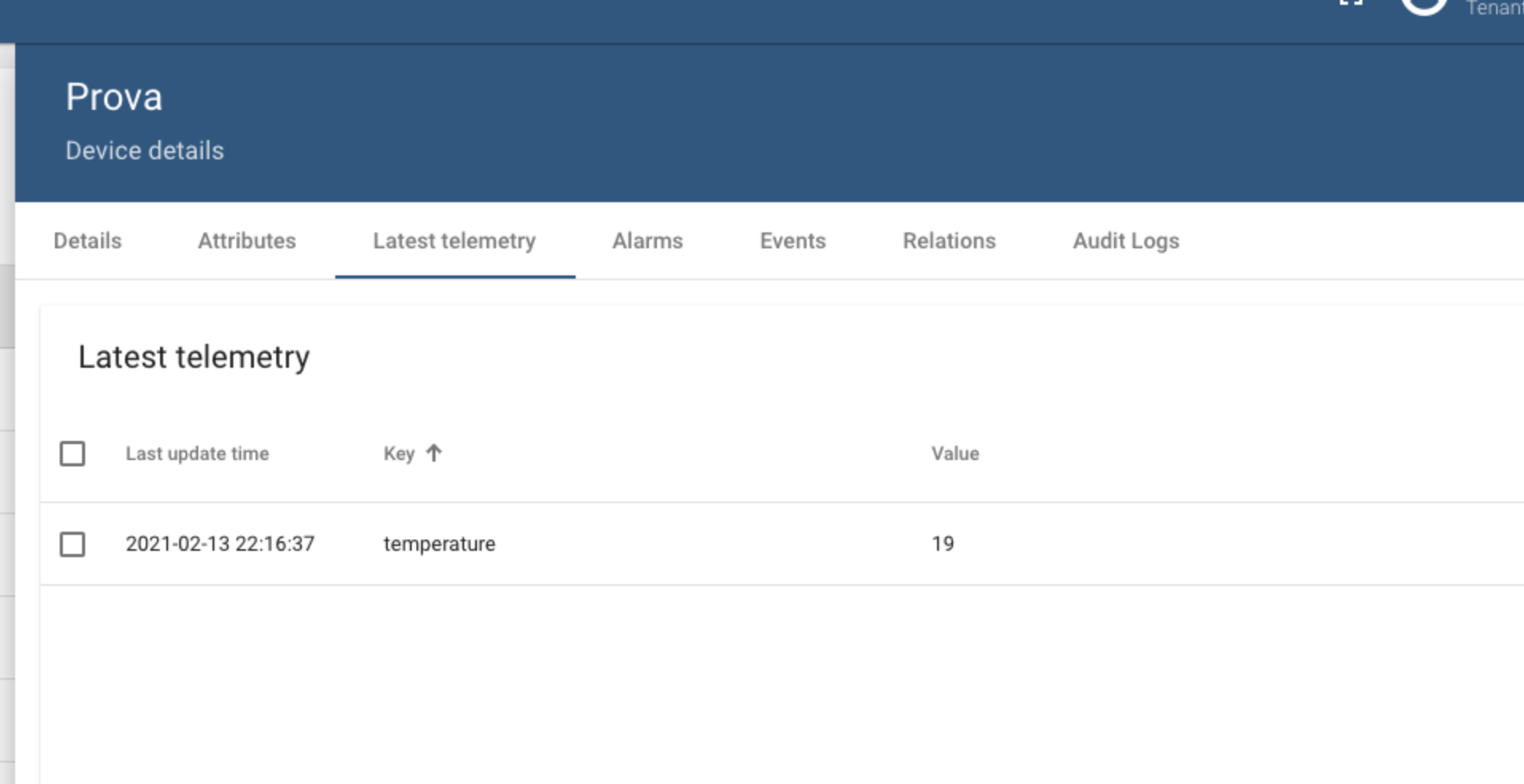1524x784 pixels.
Task: Select the Latest telemetry tab
Action: pyautogui.click(x=454, y=240)
